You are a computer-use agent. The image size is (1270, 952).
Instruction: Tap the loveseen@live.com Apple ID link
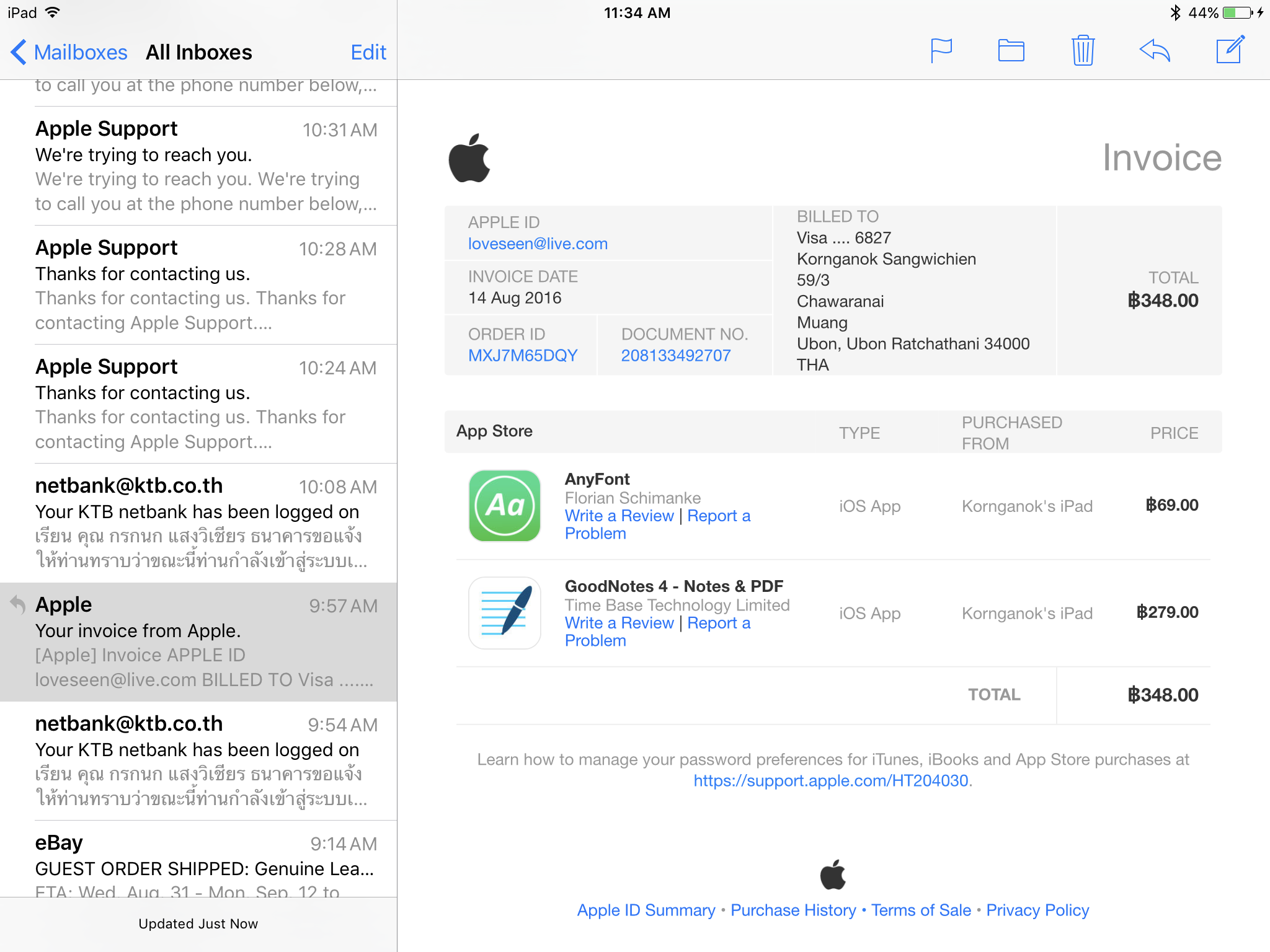point(538,244)
